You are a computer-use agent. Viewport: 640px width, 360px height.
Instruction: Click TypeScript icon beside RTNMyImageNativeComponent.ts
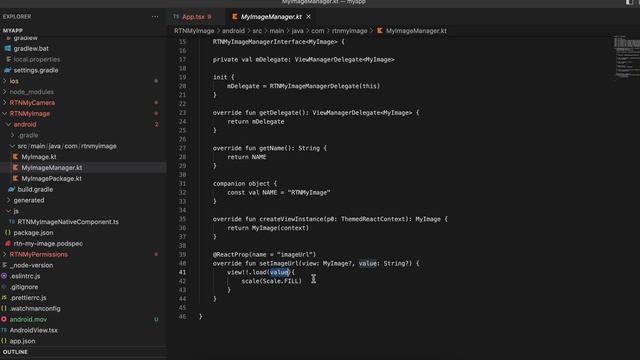click(x=11, y=222)
